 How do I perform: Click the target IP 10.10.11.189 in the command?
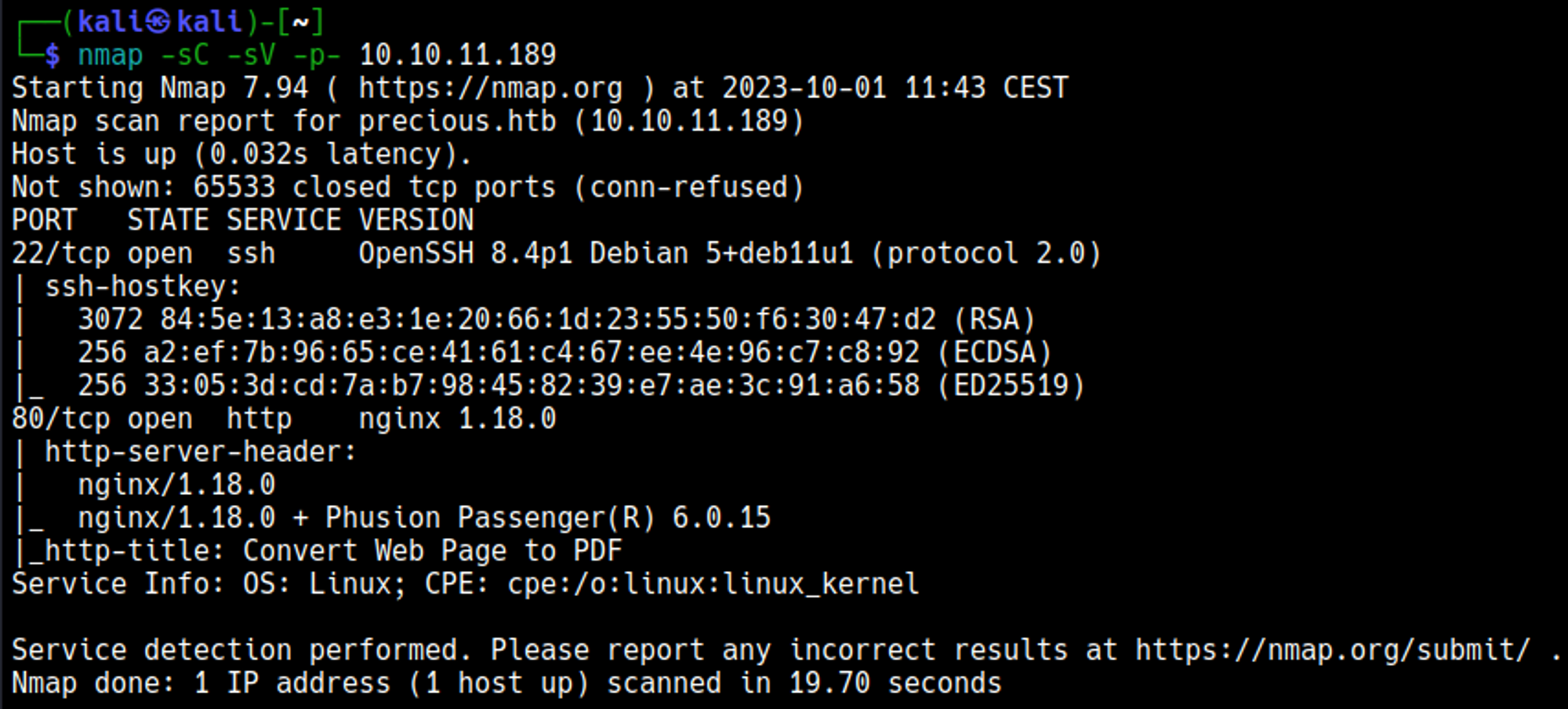point(457,55)
